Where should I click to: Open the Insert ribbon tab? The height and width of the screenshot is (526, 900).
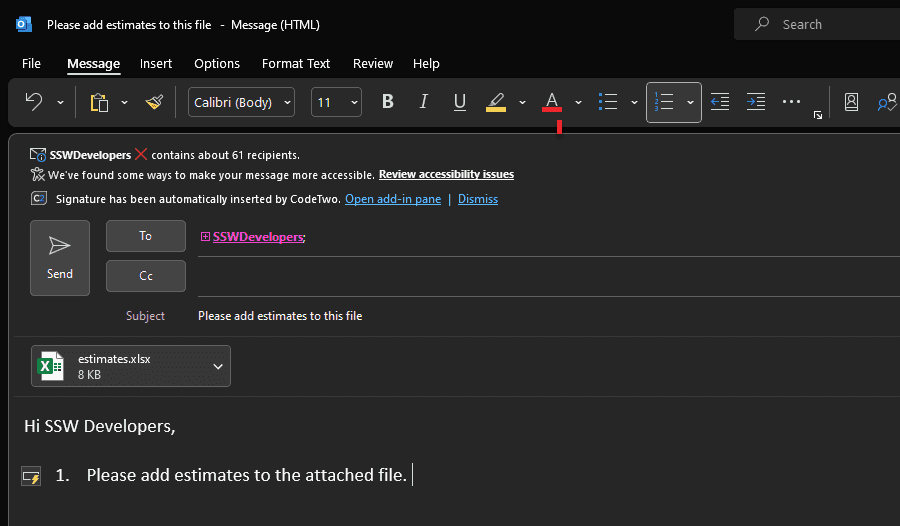click(x=156, y=63)
